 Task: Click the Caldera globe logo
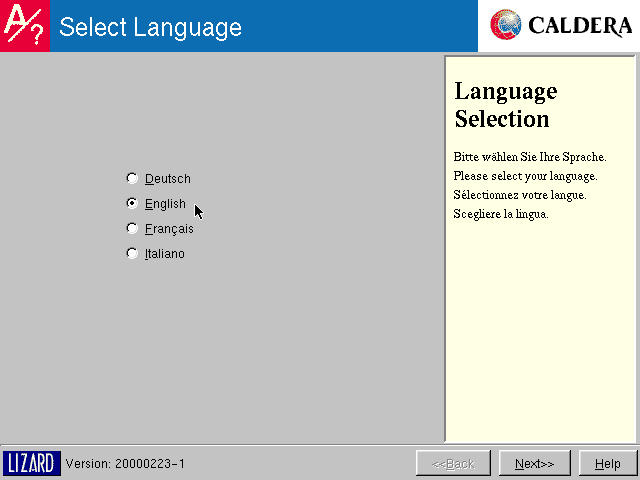point(508,26)
